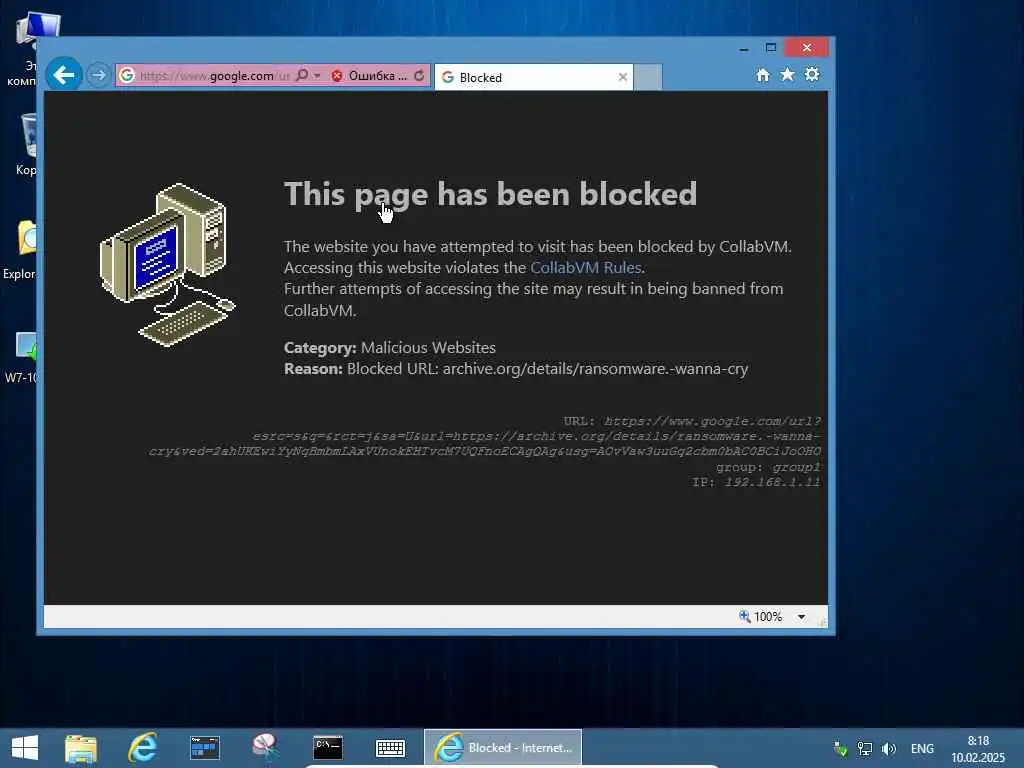Open the Windows Start button
1024x768 pixels.
pos(25,748)
